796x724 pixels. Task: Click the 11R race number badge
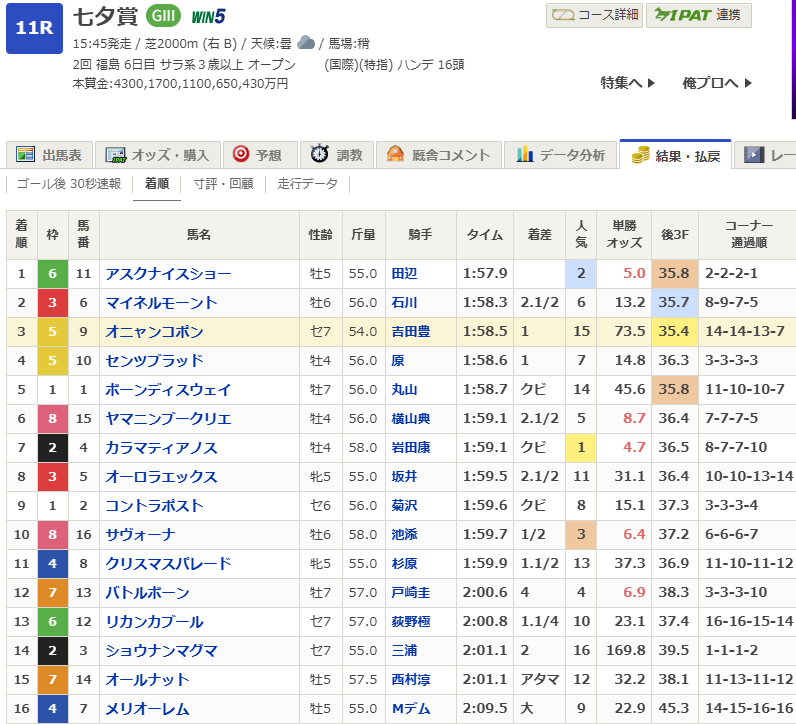(34, 28)
